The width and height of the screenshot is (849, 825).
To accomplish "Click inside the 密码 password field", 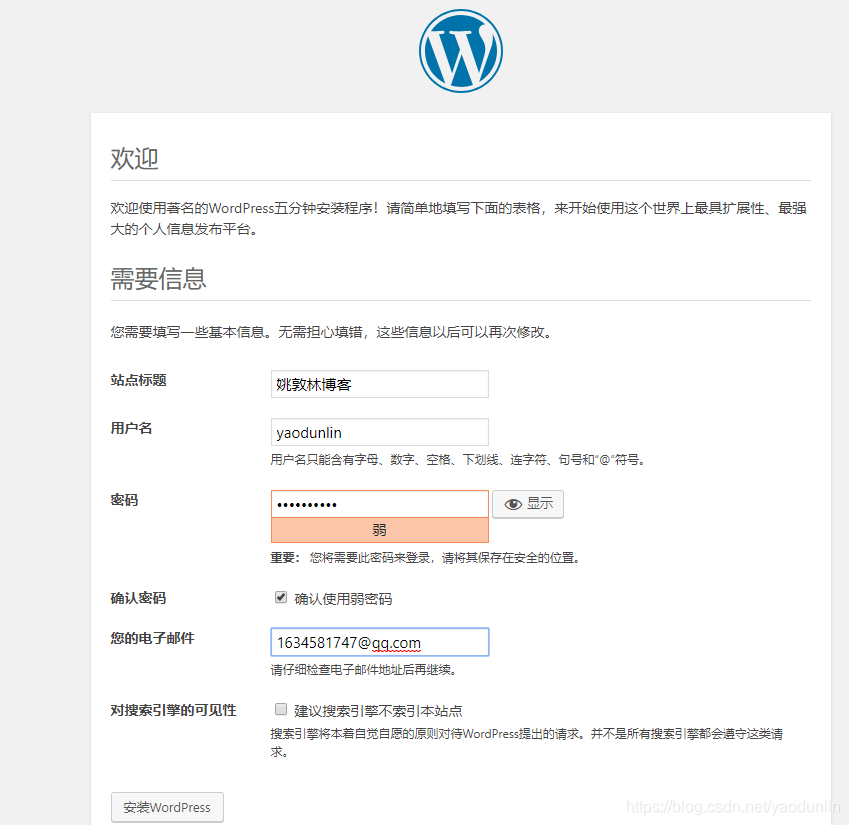I will pos(380,504).
